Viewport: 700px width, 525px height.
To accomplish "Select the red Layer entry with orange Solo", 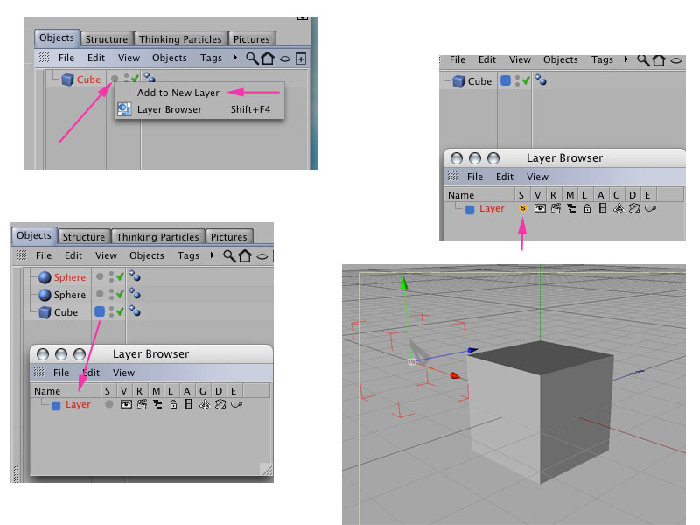I will tap(492, 208).
